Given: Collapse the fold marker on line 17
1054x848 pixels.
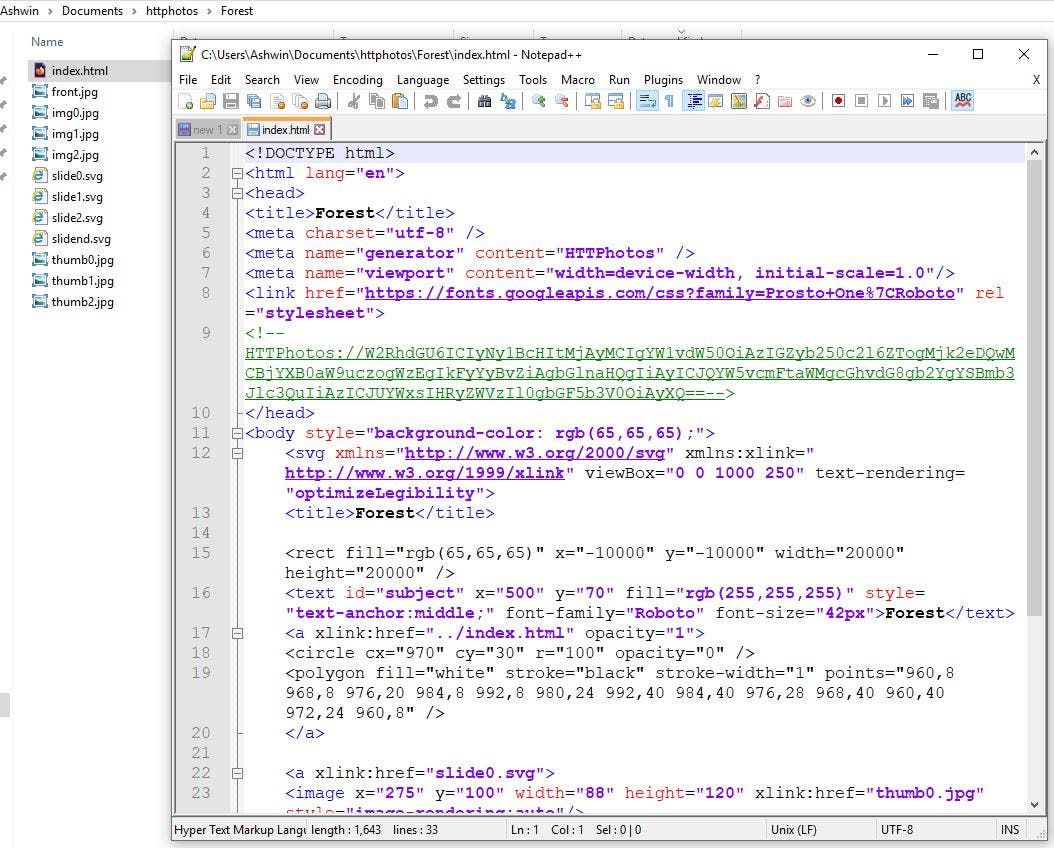Looking at the screenshot, I should 237,633.
